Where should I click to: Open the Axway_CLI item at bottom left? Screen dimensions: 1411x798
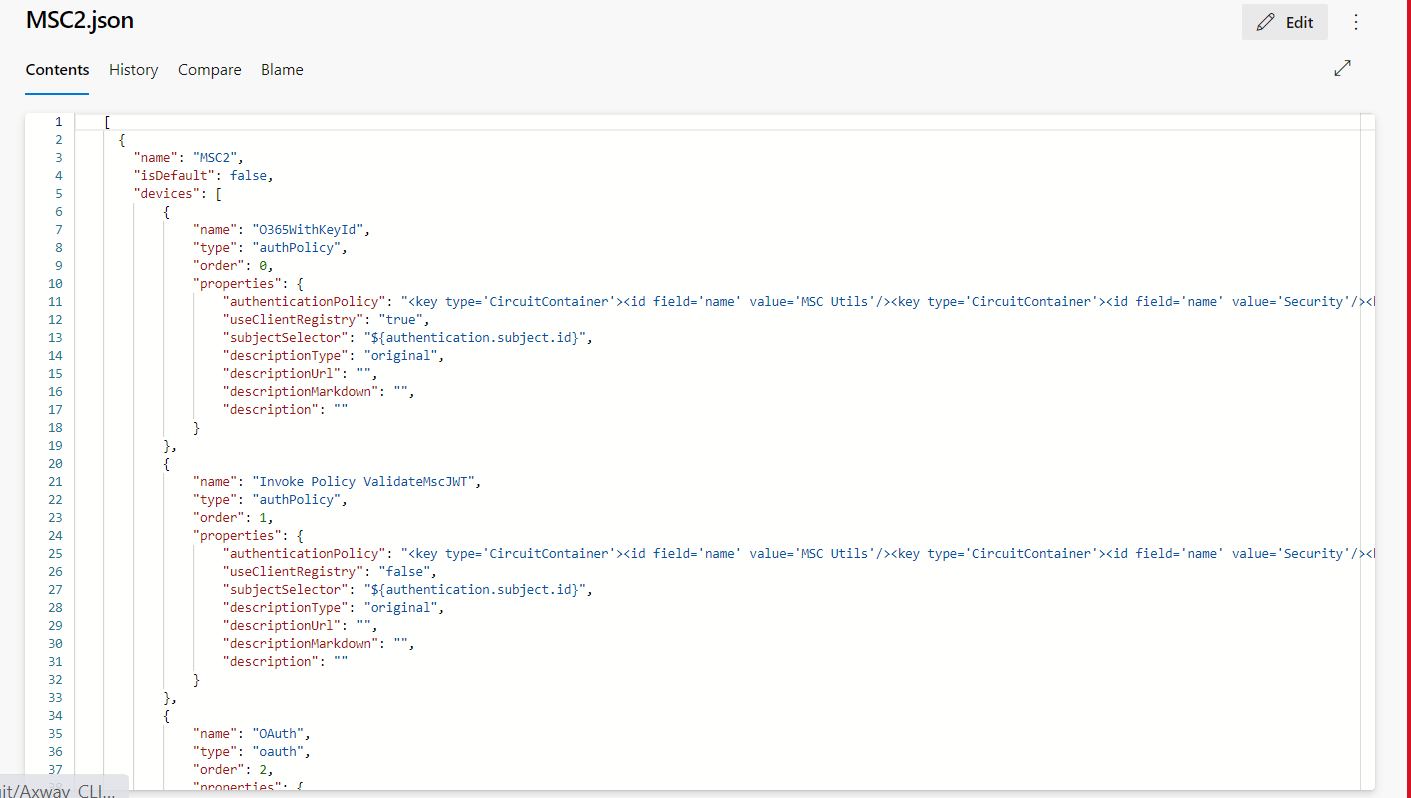click(60, 789)
